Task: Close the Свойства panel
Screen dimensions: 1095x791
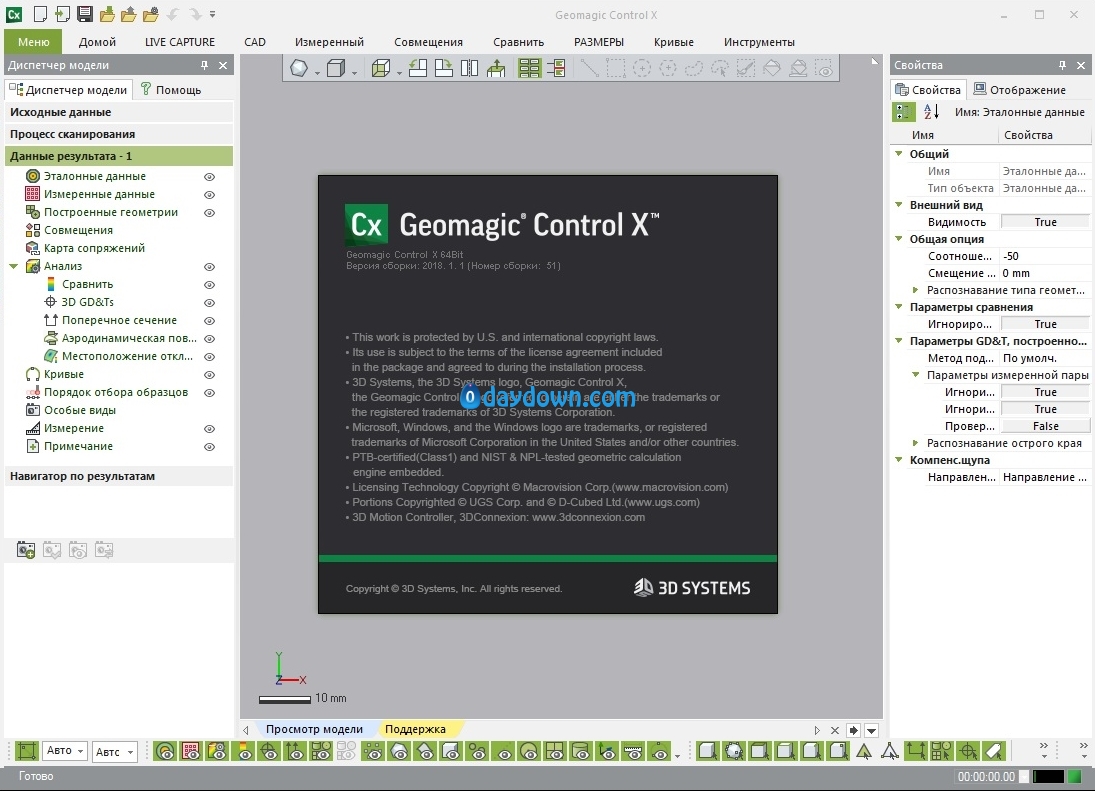Action: [1081, 65]
